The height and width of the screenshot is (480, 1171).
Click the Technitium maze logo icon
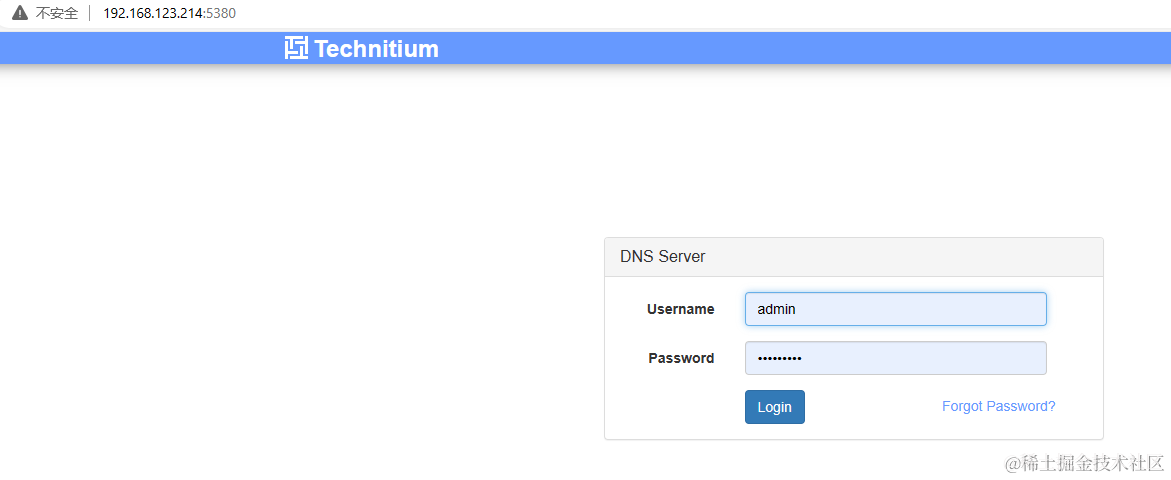(296, 48)
